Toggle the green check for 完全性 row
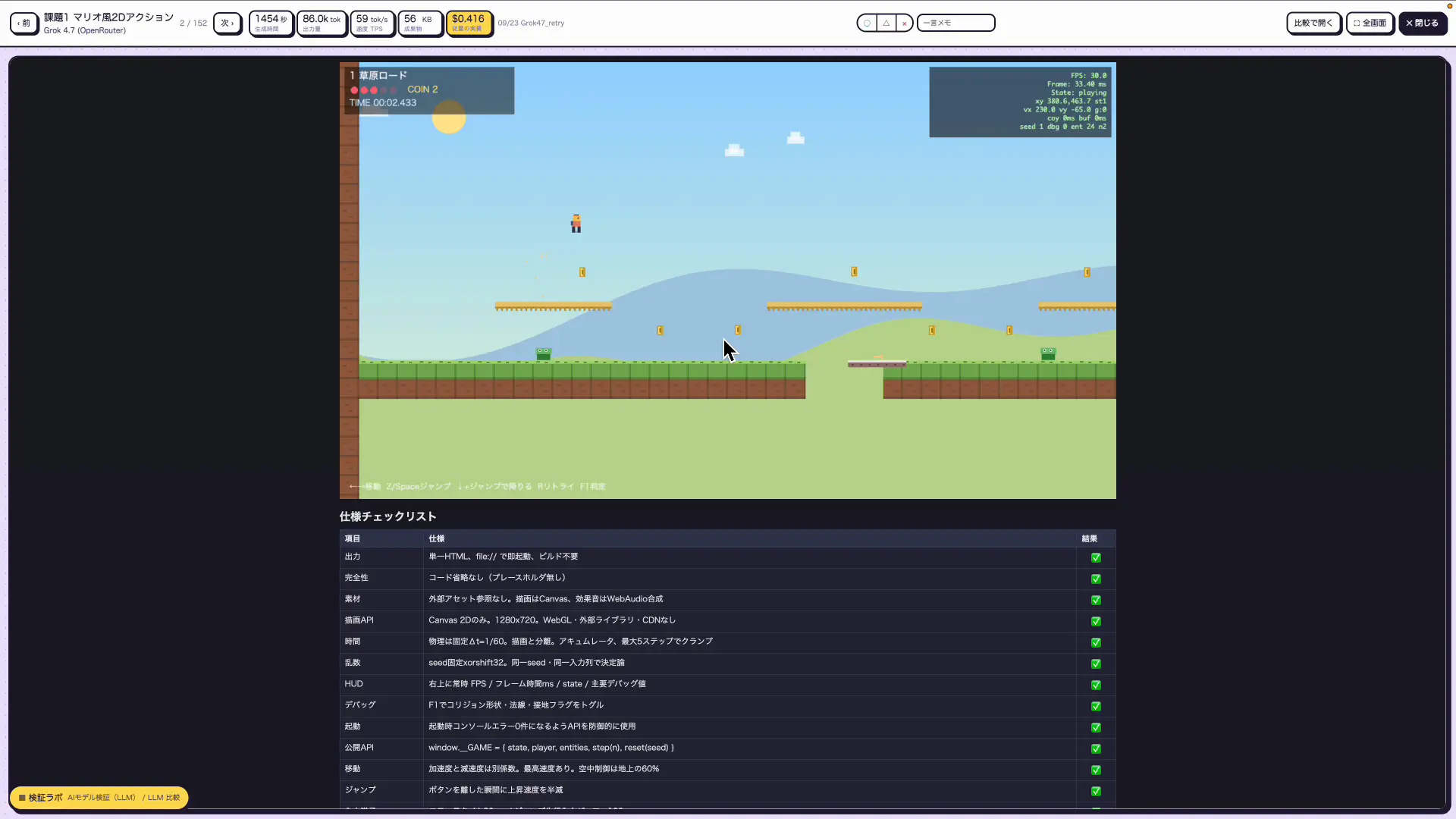The height and width of the screenshot is (819, 1456). pos(1096,579)
